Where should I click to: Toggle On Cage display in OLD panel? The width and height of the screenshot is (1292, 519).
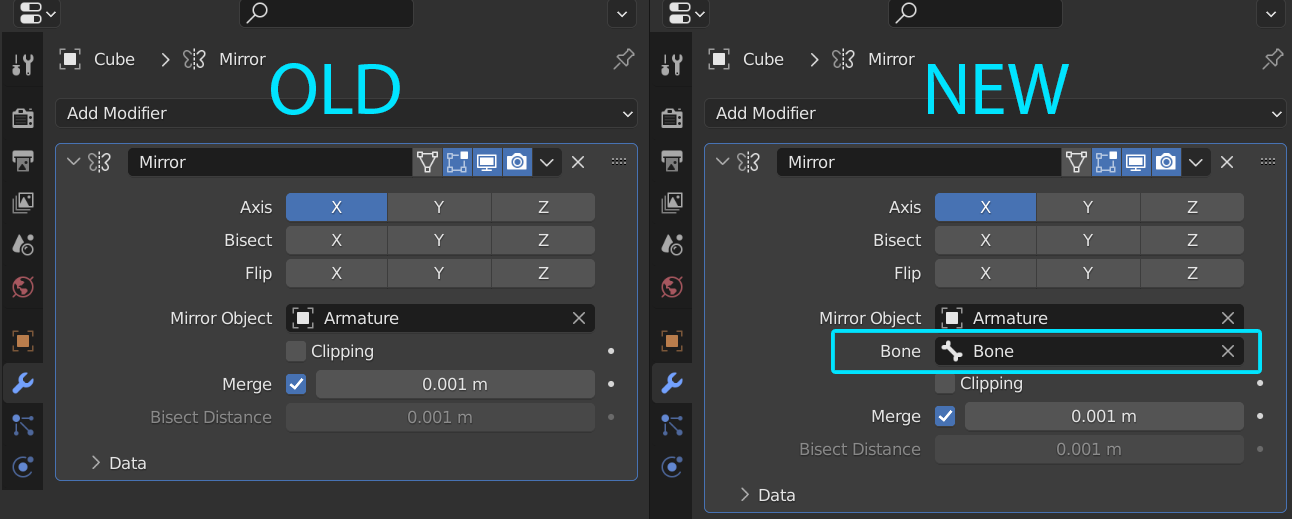point(427,162)
